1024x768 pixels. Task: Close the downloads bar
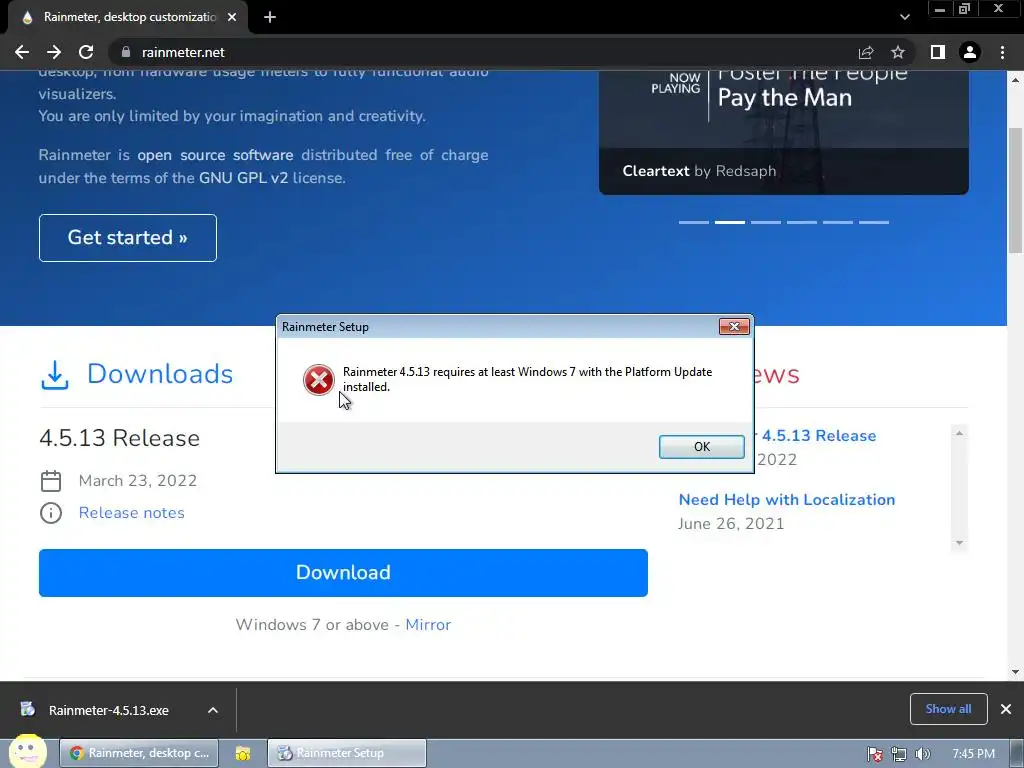(x=1006, y=709)
